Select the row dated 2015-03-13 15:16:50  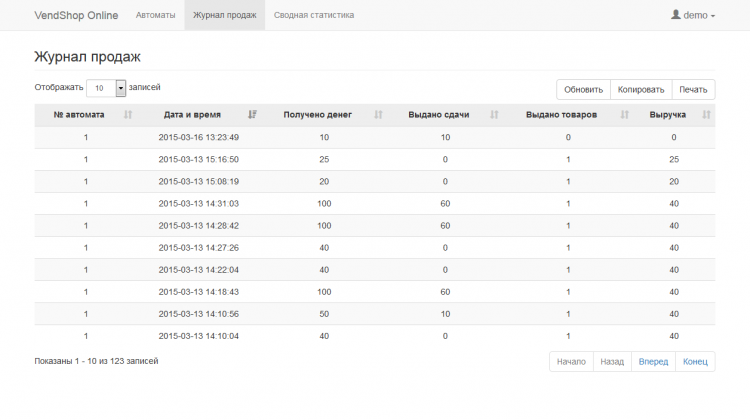coord(375,159)
